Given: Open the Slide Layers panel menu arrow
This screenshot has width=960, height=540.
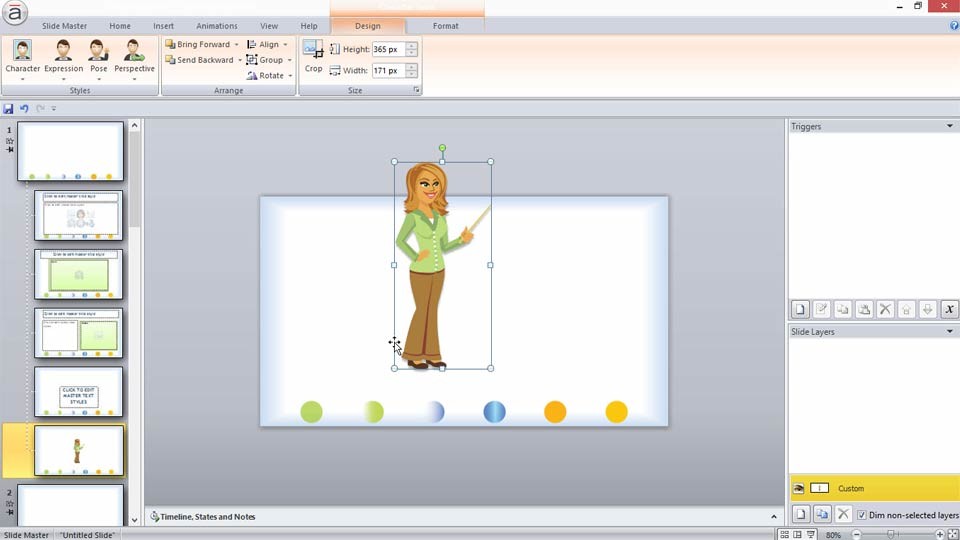Looking at the screenshot, I should [x=950, y=331].
